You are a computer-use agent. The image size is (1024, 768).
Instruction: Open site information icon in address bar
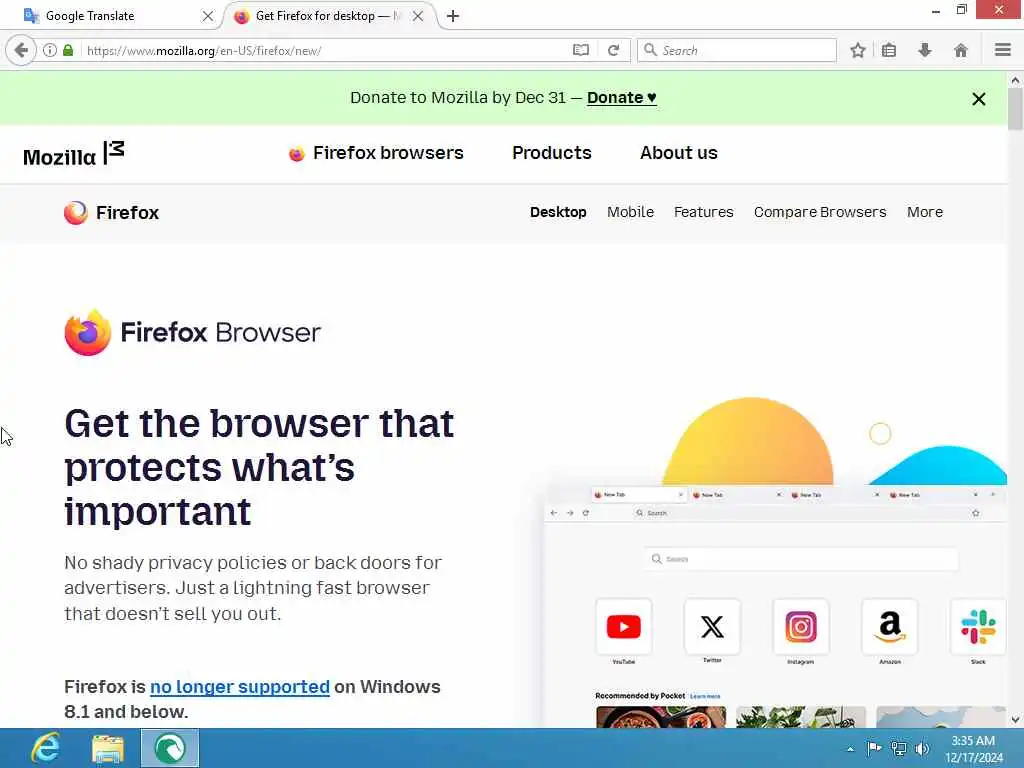point(50,50)
